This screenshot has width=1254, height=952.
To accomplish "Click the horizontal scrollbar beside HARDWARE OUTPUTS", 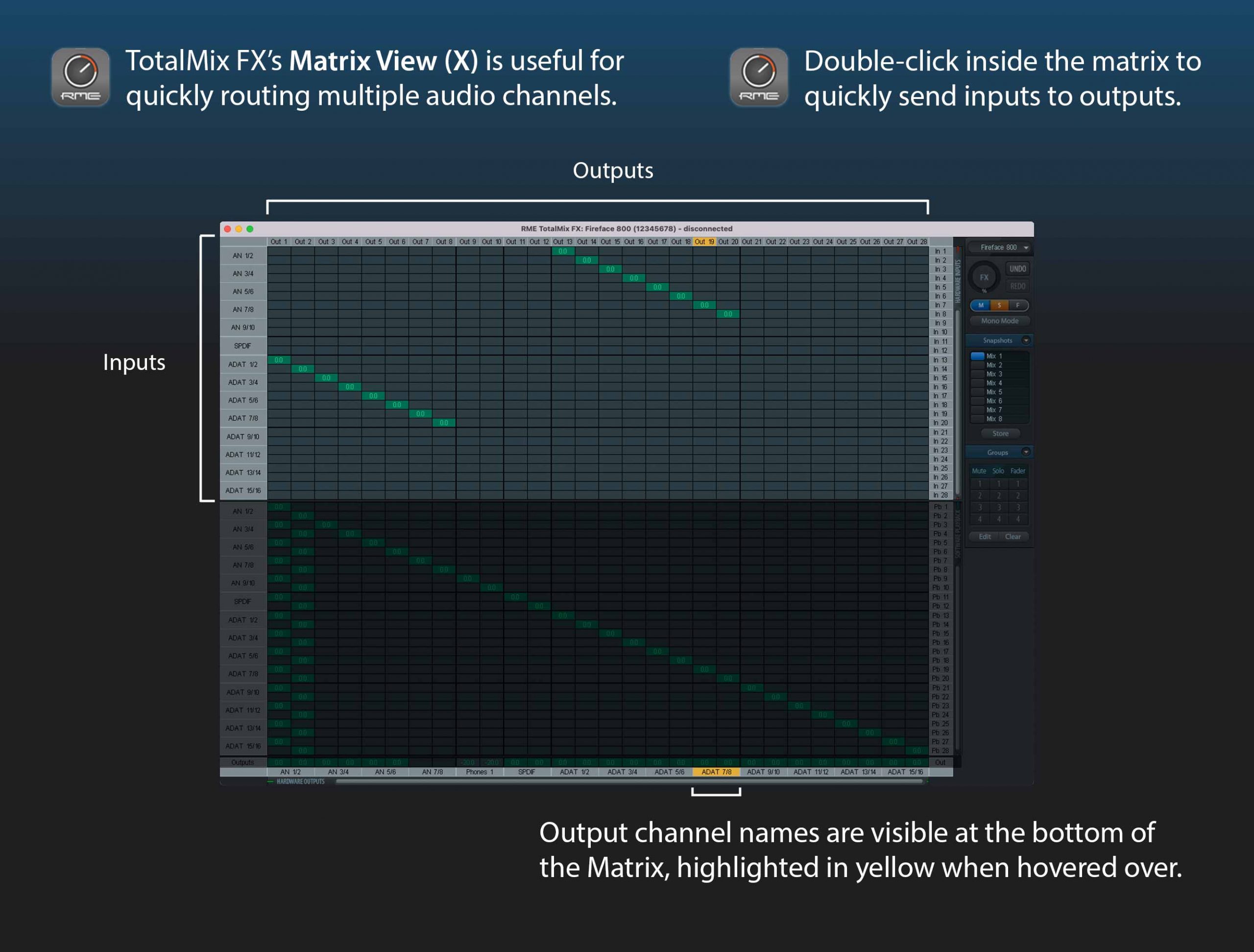I will coord(629,781).
